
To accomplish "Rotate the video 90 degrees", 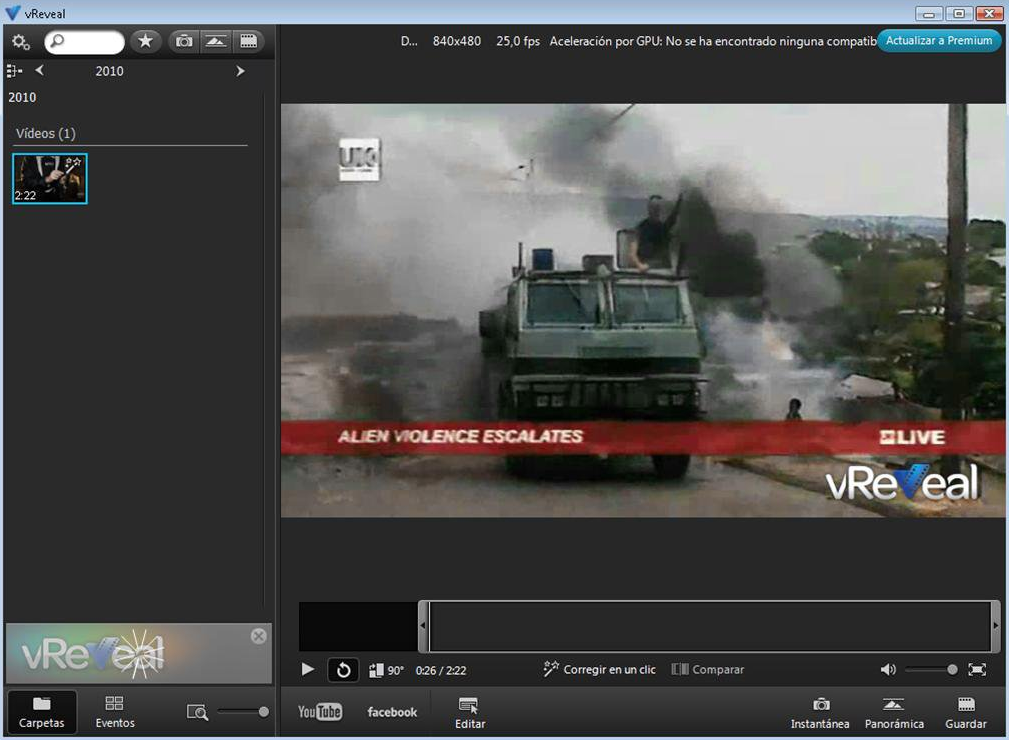I will click(x=386, y=671).
